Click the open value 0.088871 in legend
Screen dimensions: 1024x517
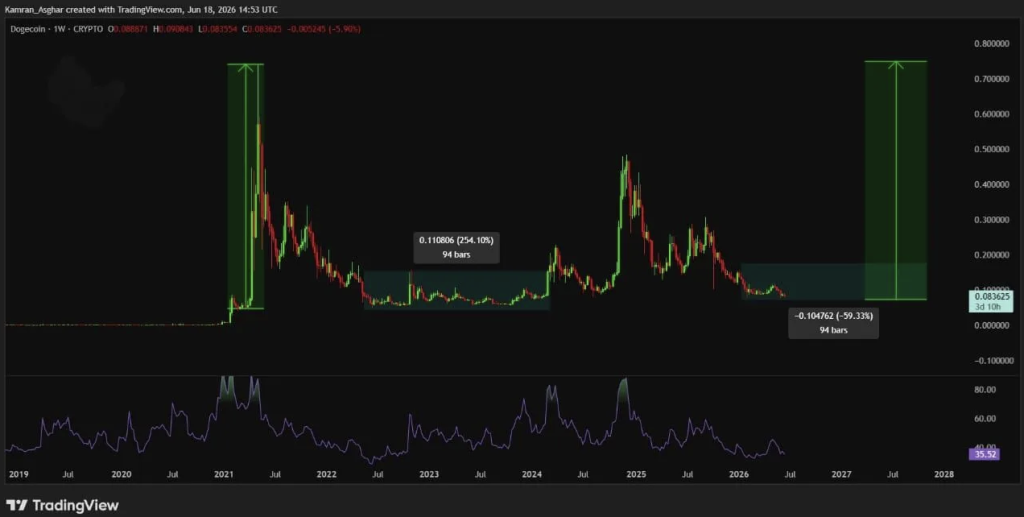(x=129, y=29)
